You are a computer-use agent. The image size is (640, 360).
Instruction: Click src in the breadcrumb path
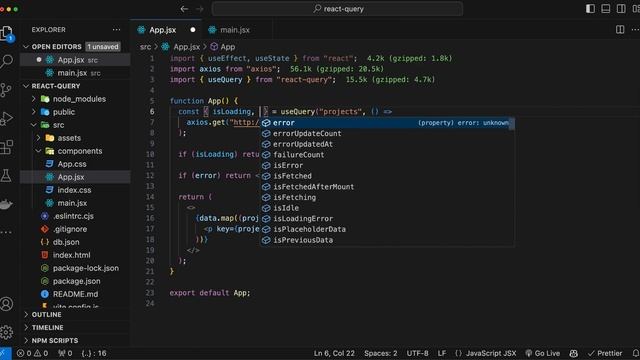[145, 47]
